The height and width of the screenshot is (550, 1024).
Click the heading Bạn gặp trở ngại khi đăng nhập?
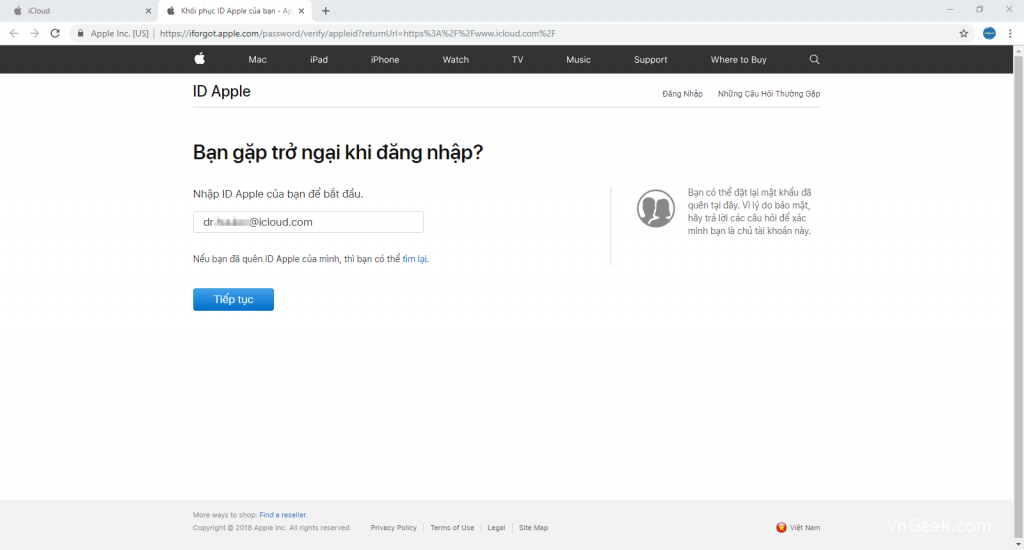coord(338,152)
